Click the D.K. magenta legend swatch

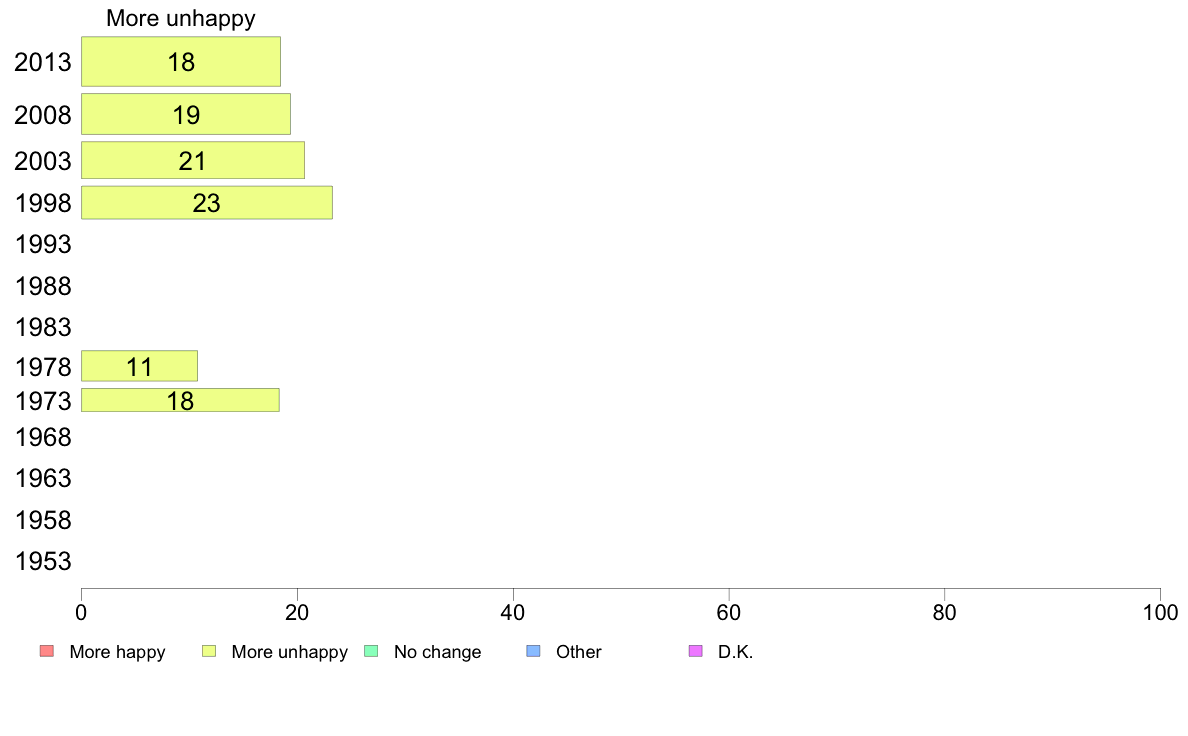coord(696,651)
